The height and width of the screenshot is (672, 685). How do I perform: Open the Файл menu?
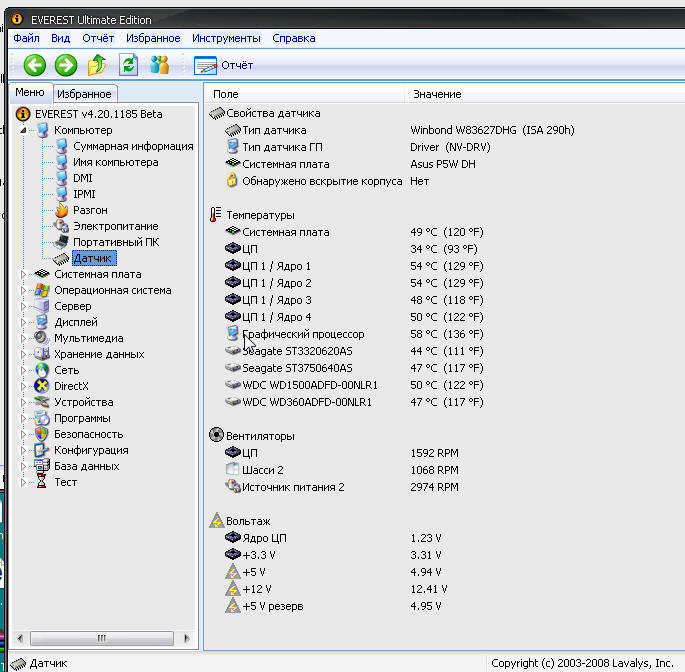[26, 38]
